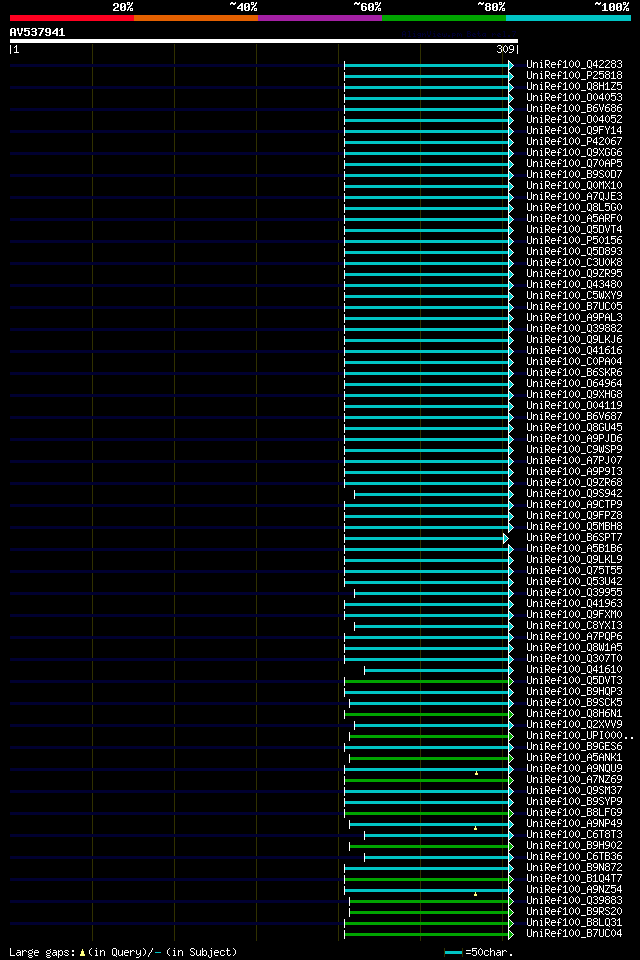
Task: Click the red 20% identity legend segment
Action: [72, 18]
